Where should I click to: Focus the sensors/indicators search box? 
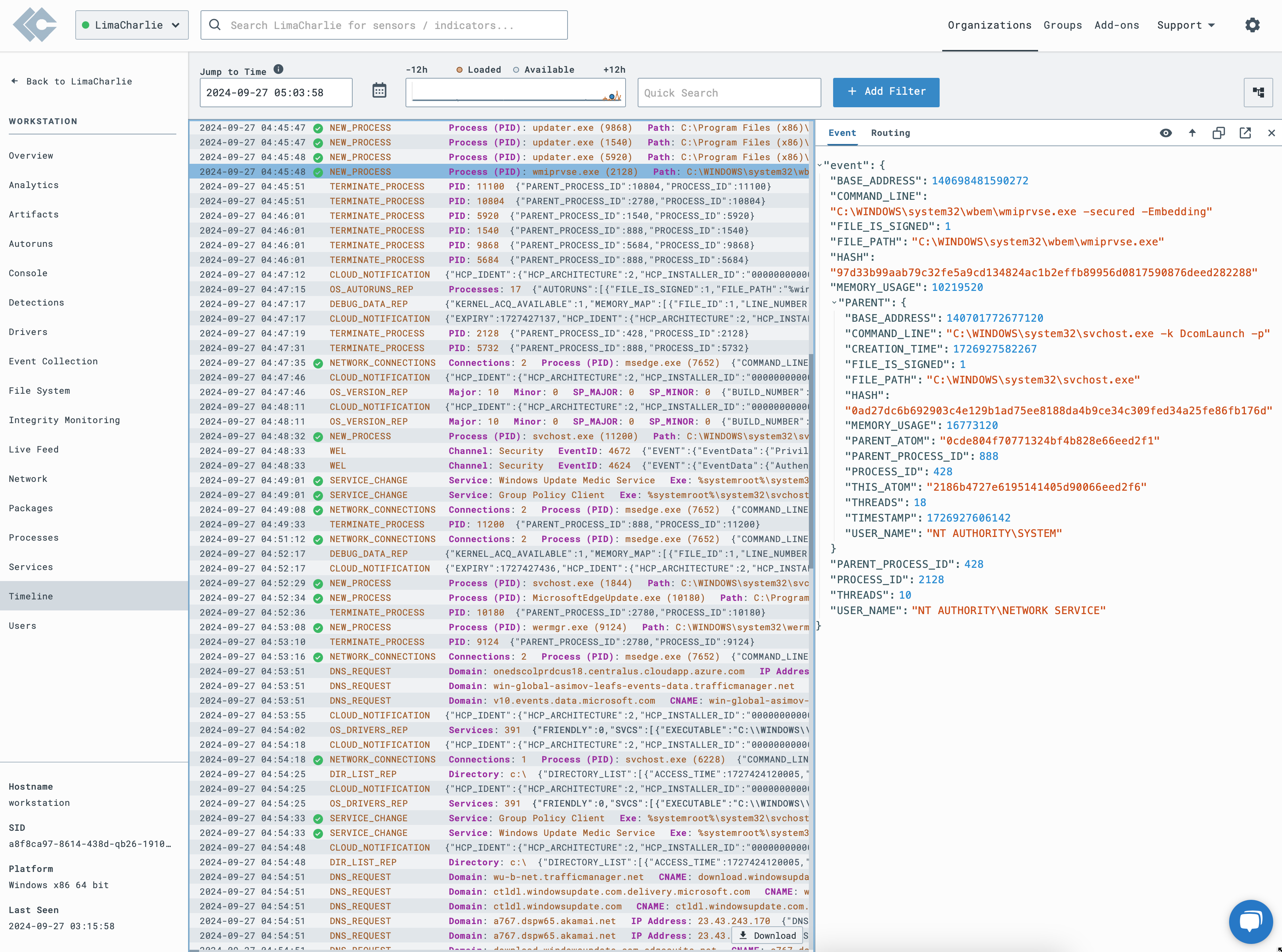point(384,25)
